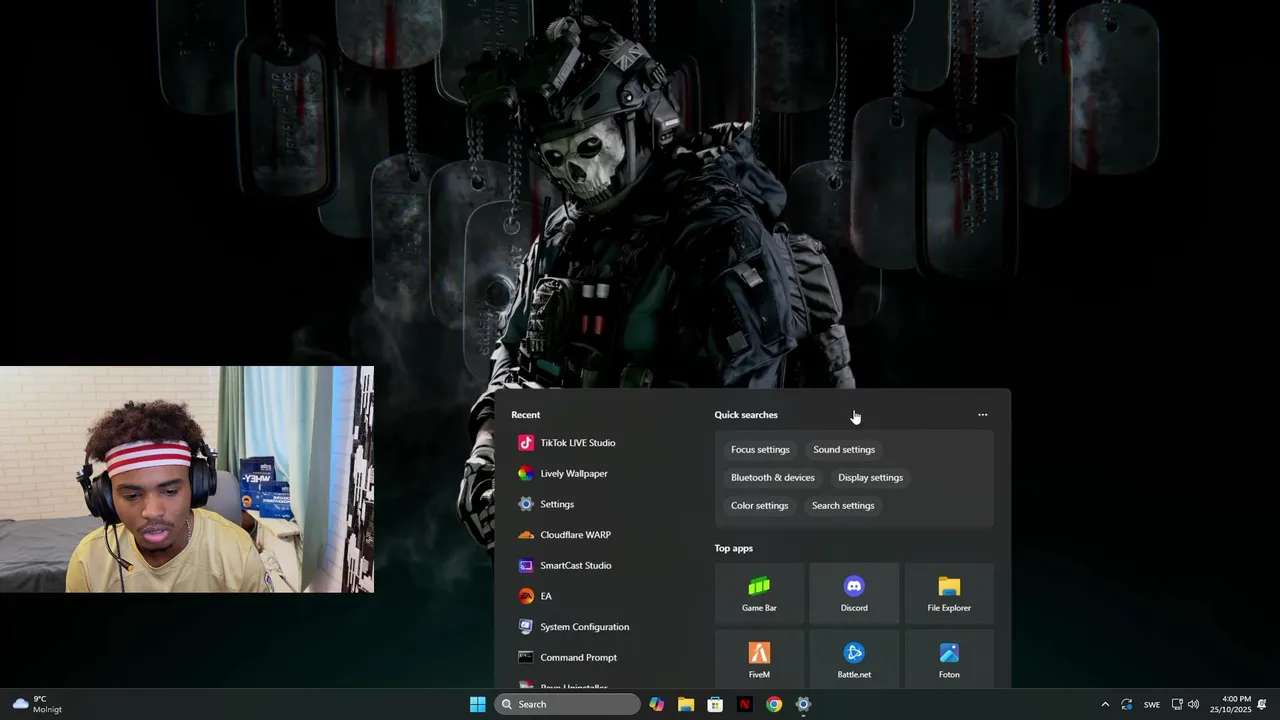Open File Explorer from the taskbar
This screenshot has width=1280, height=720.
tap(686, 704)
